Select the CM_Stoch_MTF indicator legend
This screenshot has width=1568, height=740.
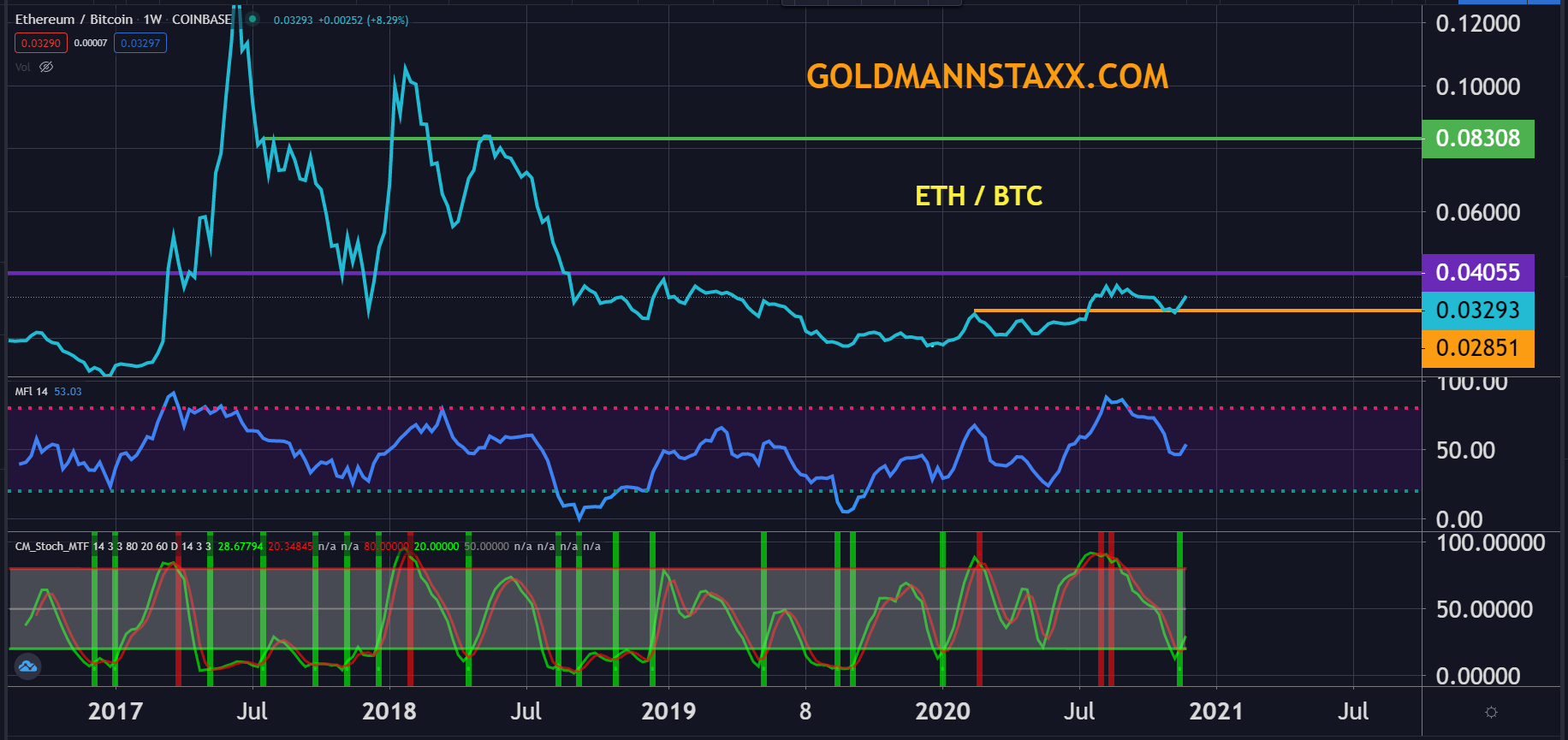[x=52, y=546]
